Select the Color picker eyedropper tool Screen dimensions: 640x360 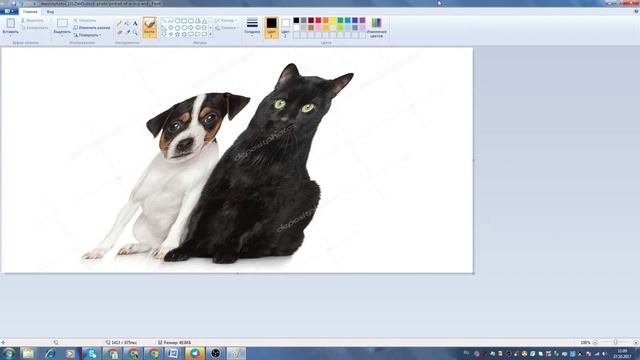[x=127, y=32]
